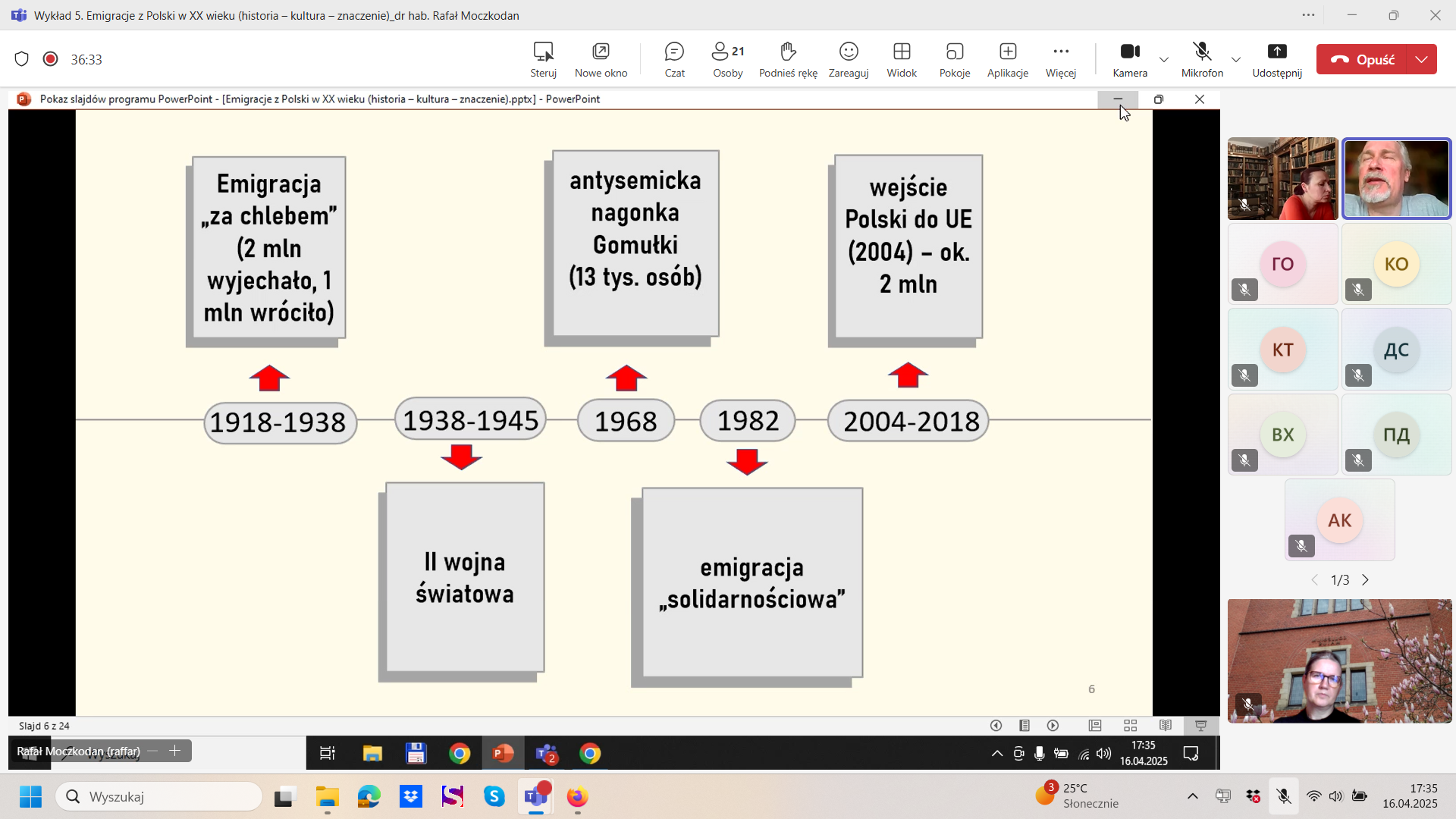The image size is (1456, 819).
Task: Go to next participant page arrow
Action: click(x=1365, y=580)
